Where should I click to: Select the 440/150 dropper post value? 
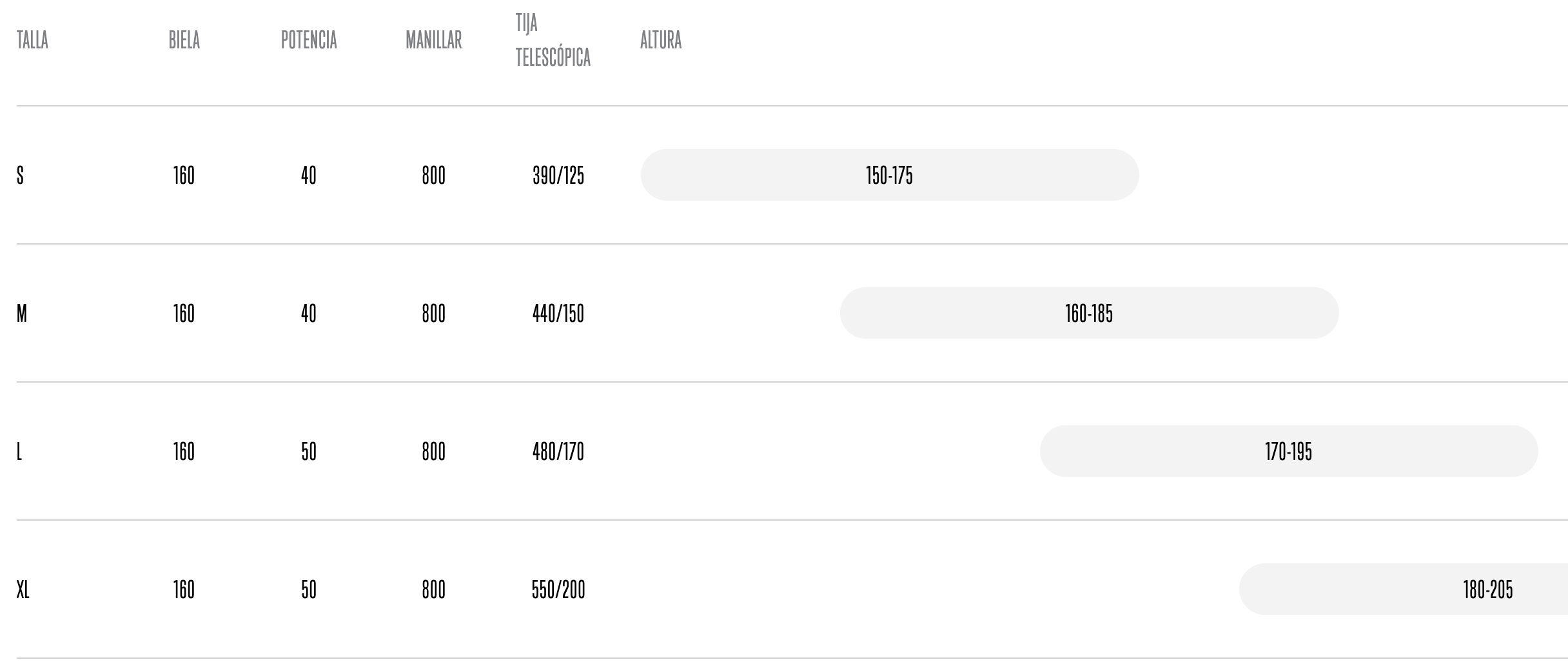(558, 314)
